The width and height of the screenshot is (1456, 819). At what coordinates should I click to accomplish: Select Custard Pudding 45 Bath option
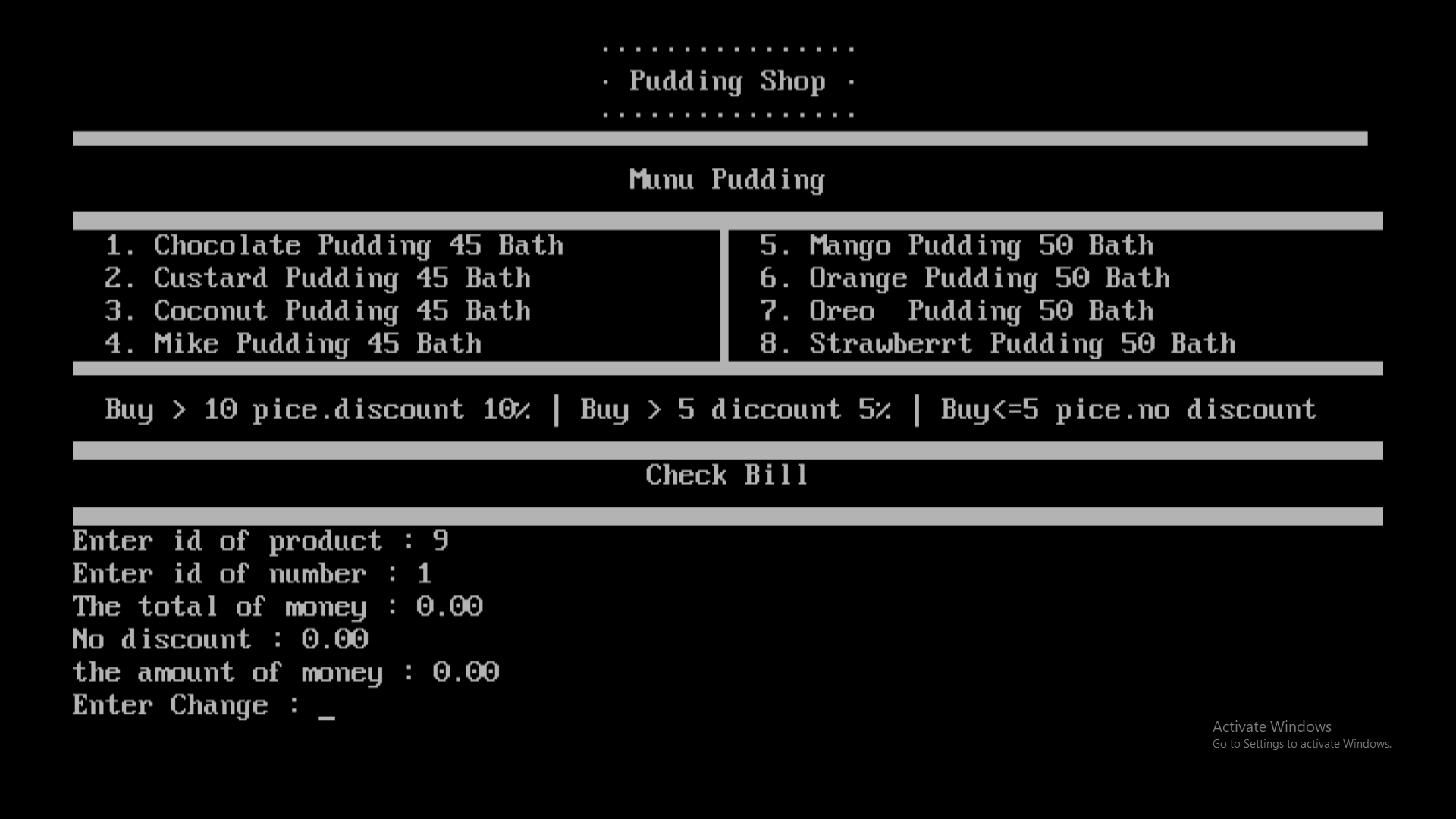(340, 278)
